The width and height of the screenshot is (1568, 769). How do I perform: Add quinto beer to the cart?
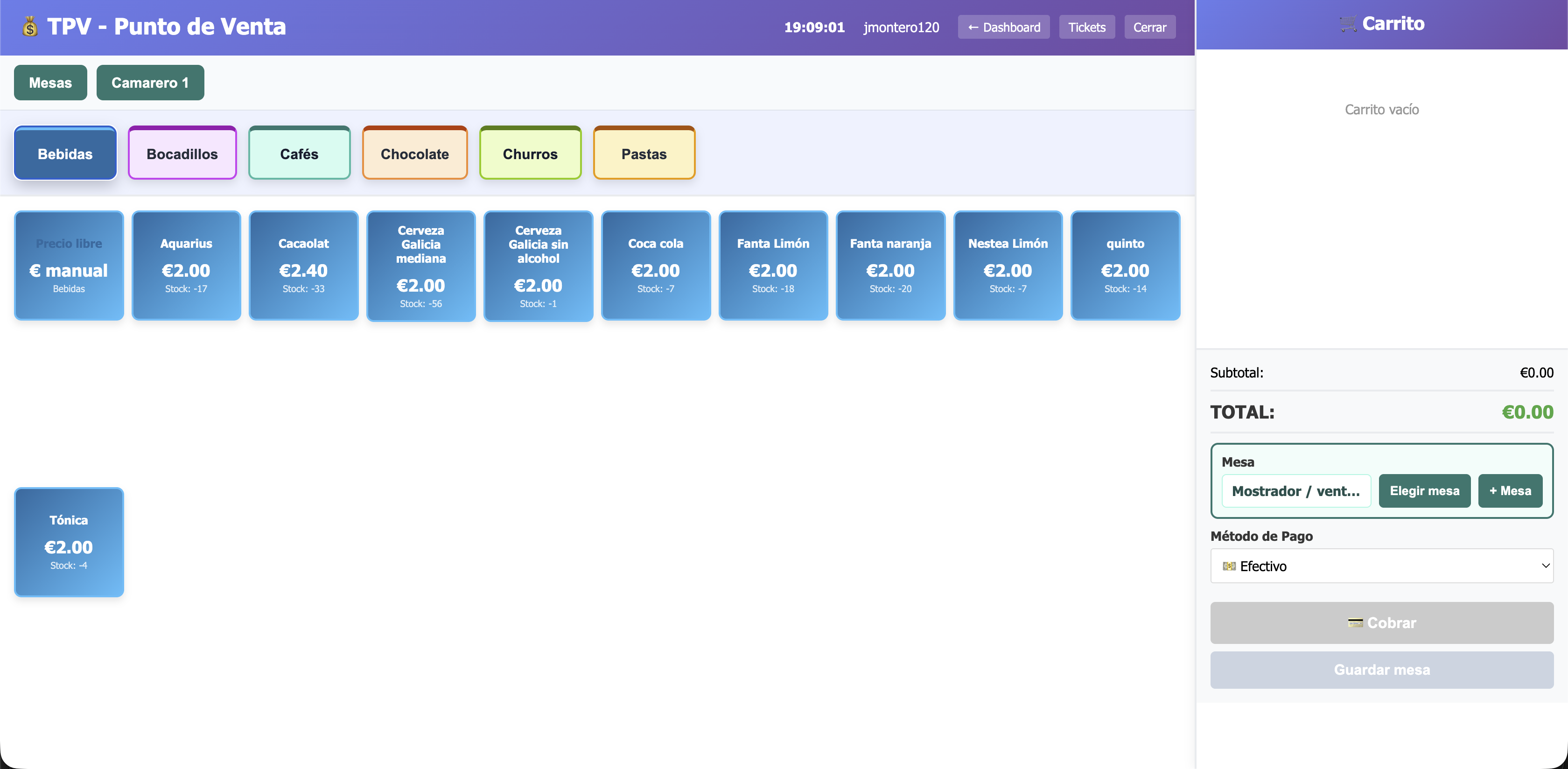point(1126,266)
